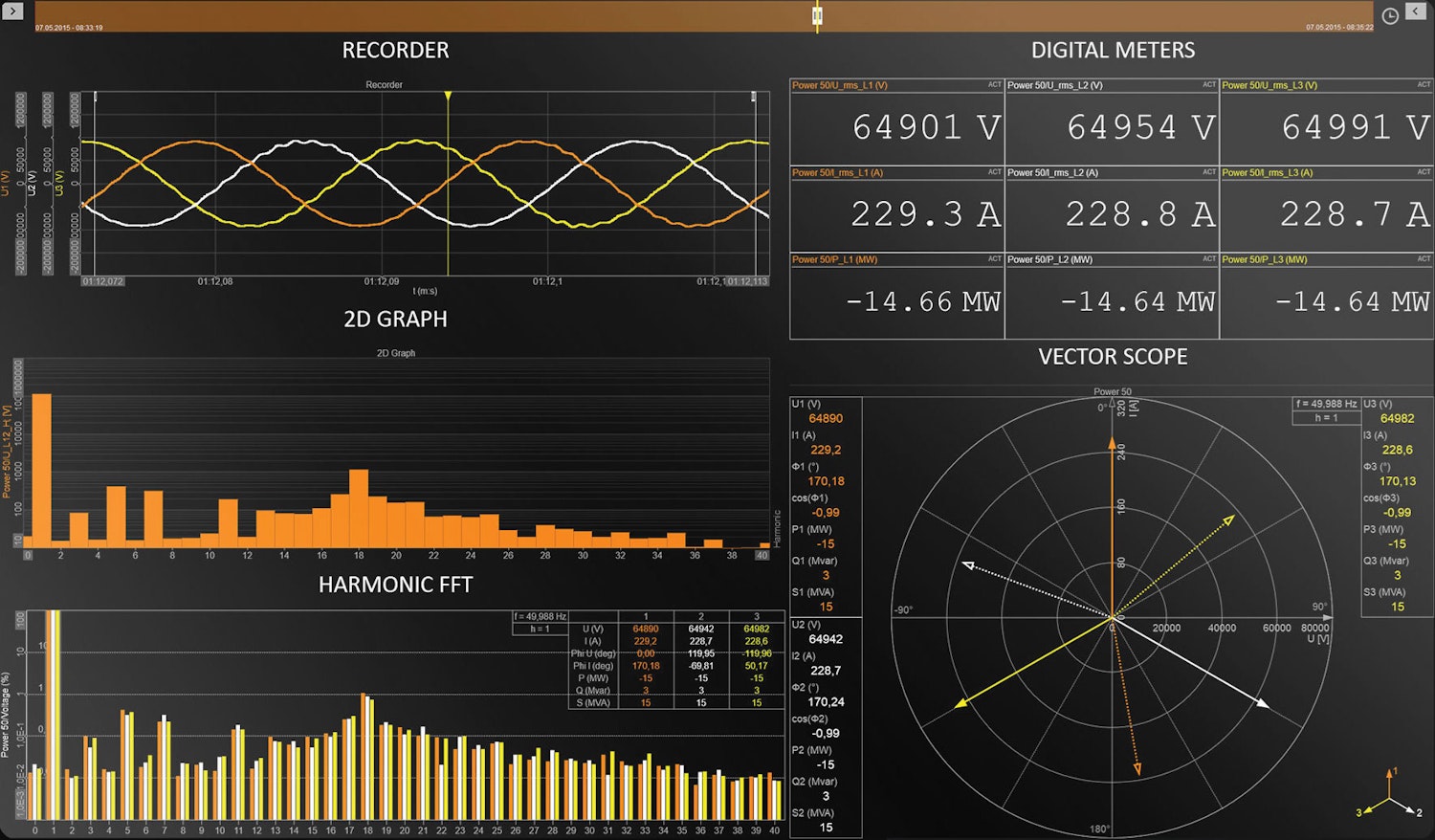The image size is (1435, 840).
Task: Click the Power 50/Voltage (%) axis label
Action: tap(6, 715)
